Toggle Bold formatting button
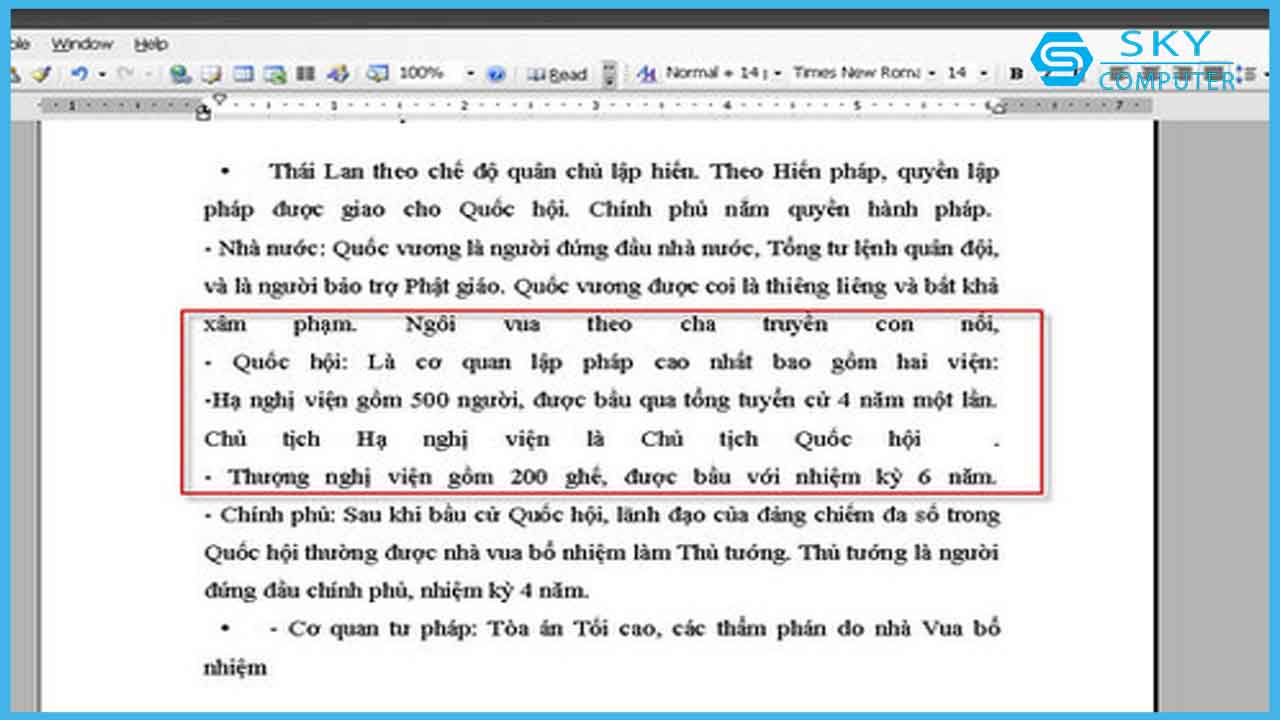 pos(1017,74)
